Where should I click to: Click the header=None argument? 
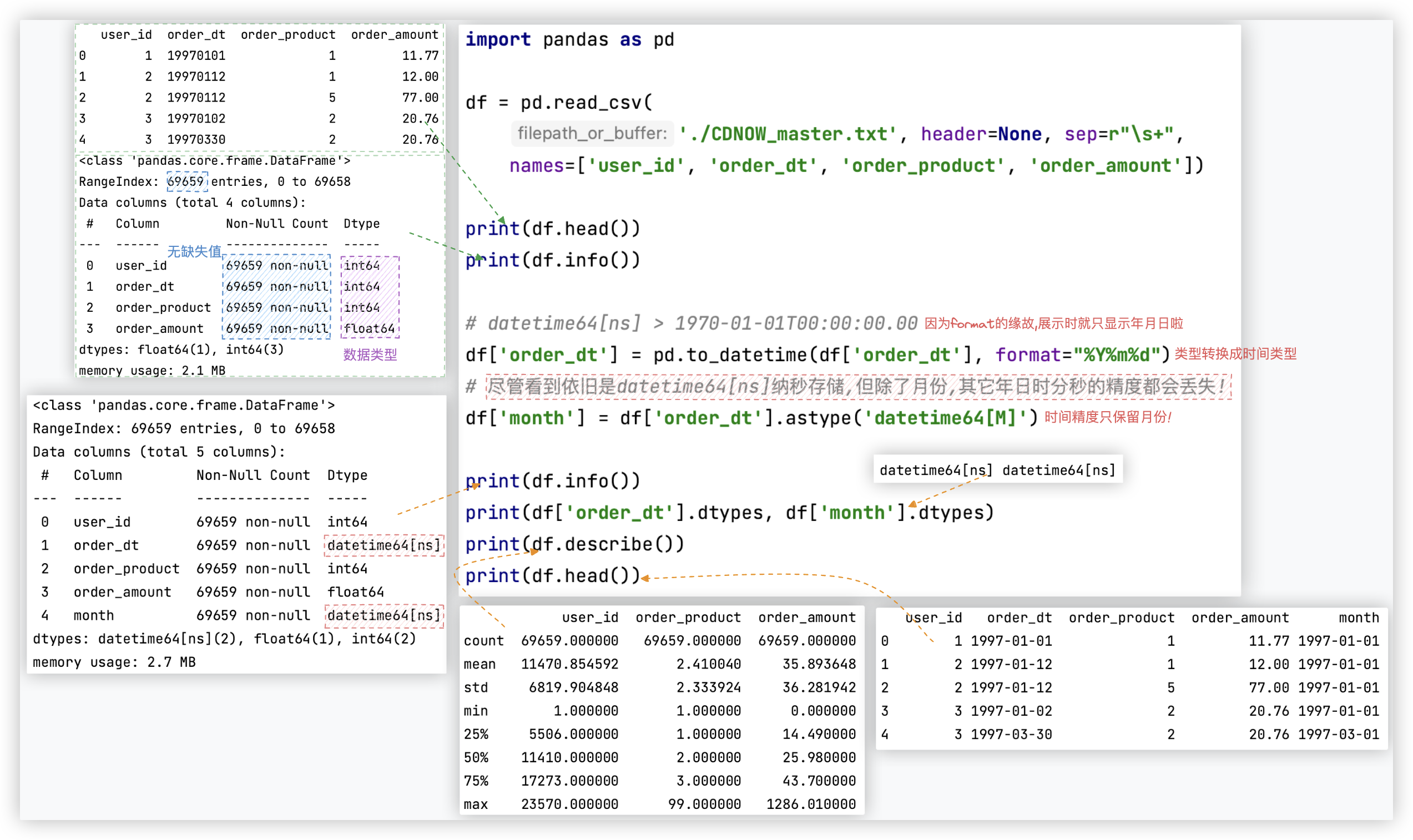pos(981,134)
